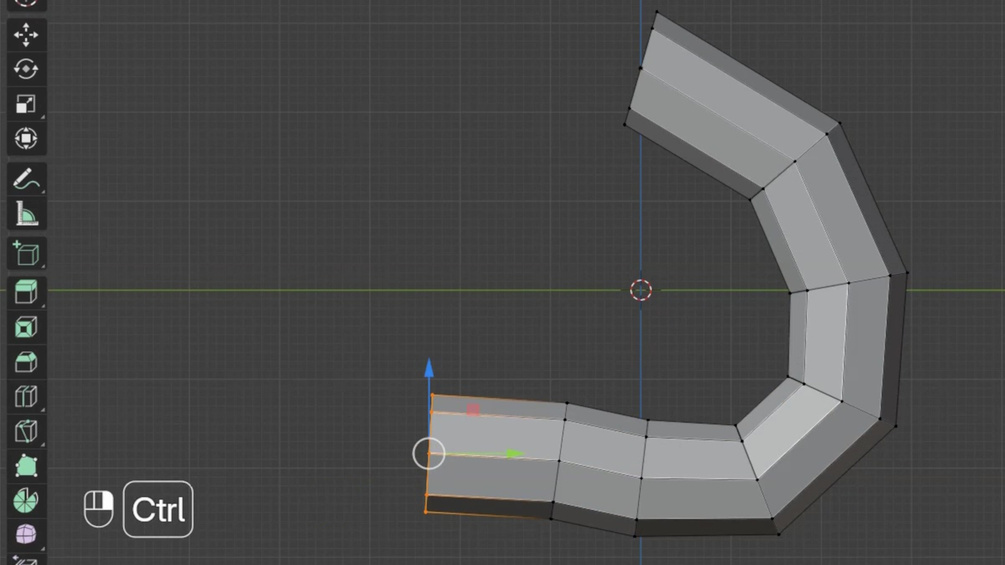Activate the Bevel tool
1005x565 pixels.
[26, 362]
